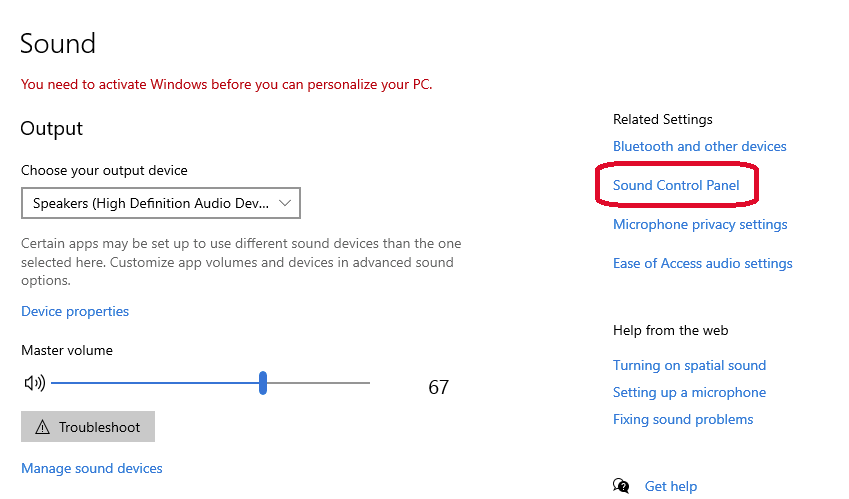
Task: Mute audio via the master volume speaker icon
Action: pos(35,383)
